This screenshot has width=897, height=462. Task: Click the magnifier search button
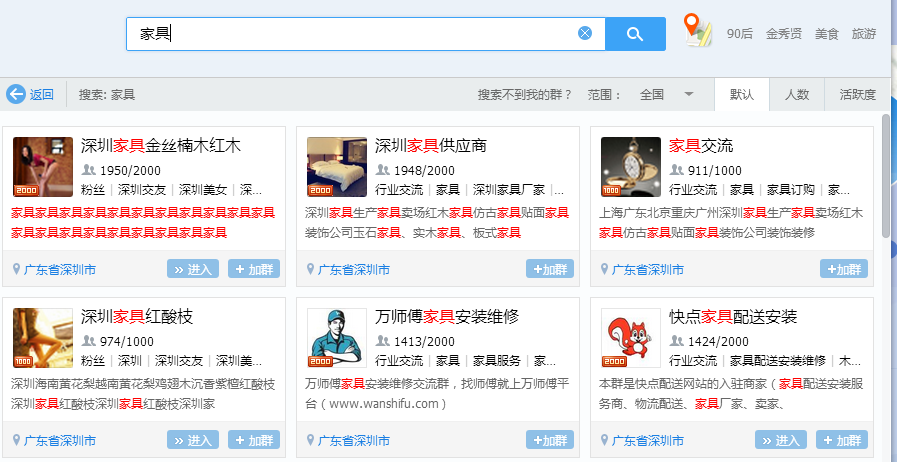pos(635,34)
